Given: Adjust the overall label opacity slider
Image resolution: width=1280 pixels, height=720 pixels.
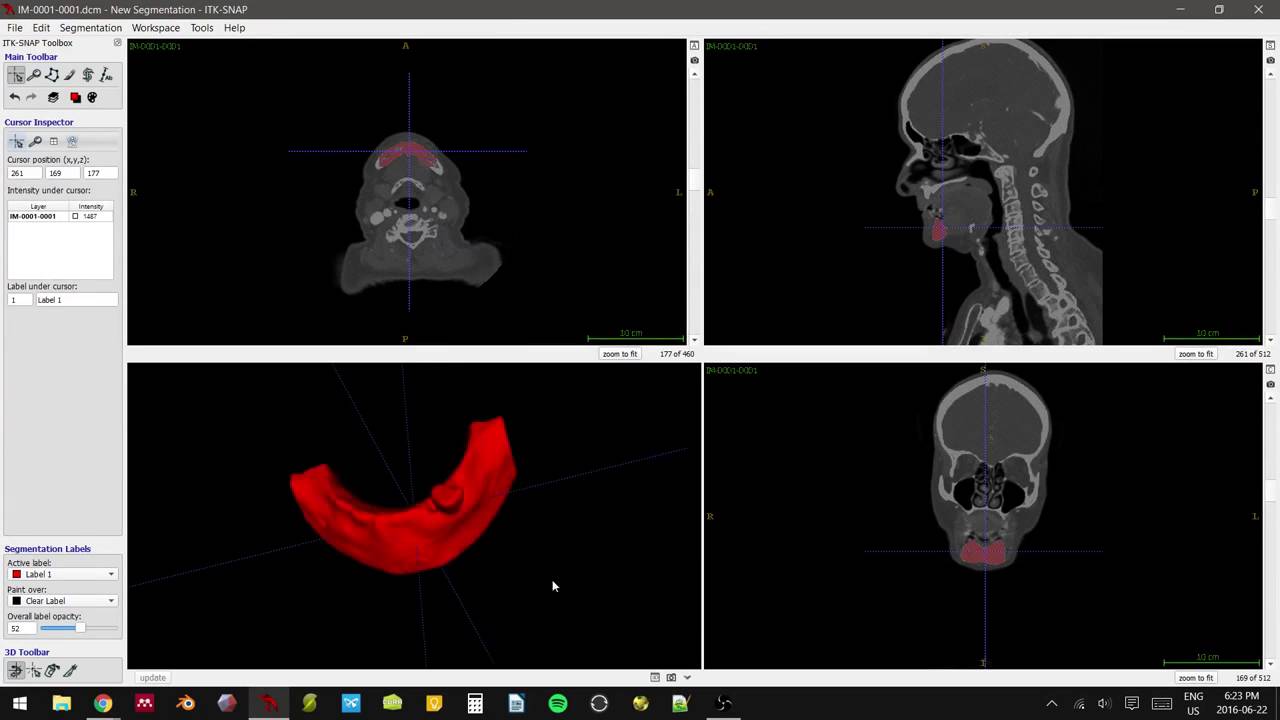Looking at the screenshot, I should click(78, 628).
